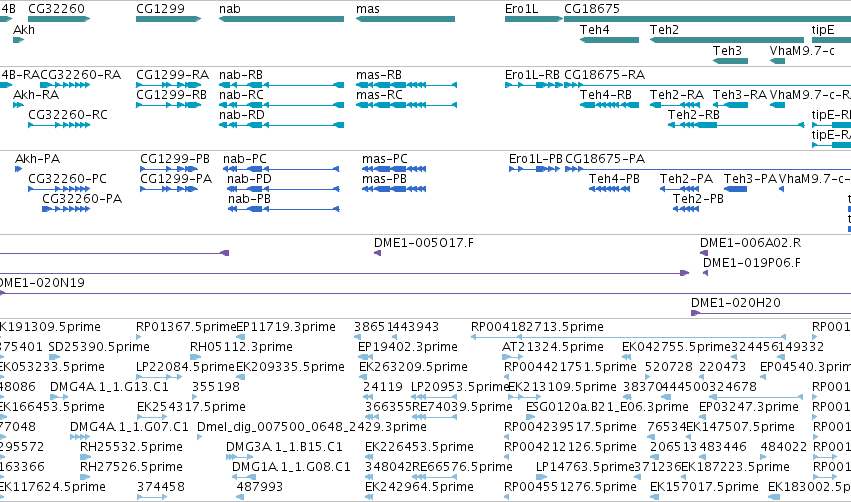Click the CG32260-PC CDS label

coord(67,179)
